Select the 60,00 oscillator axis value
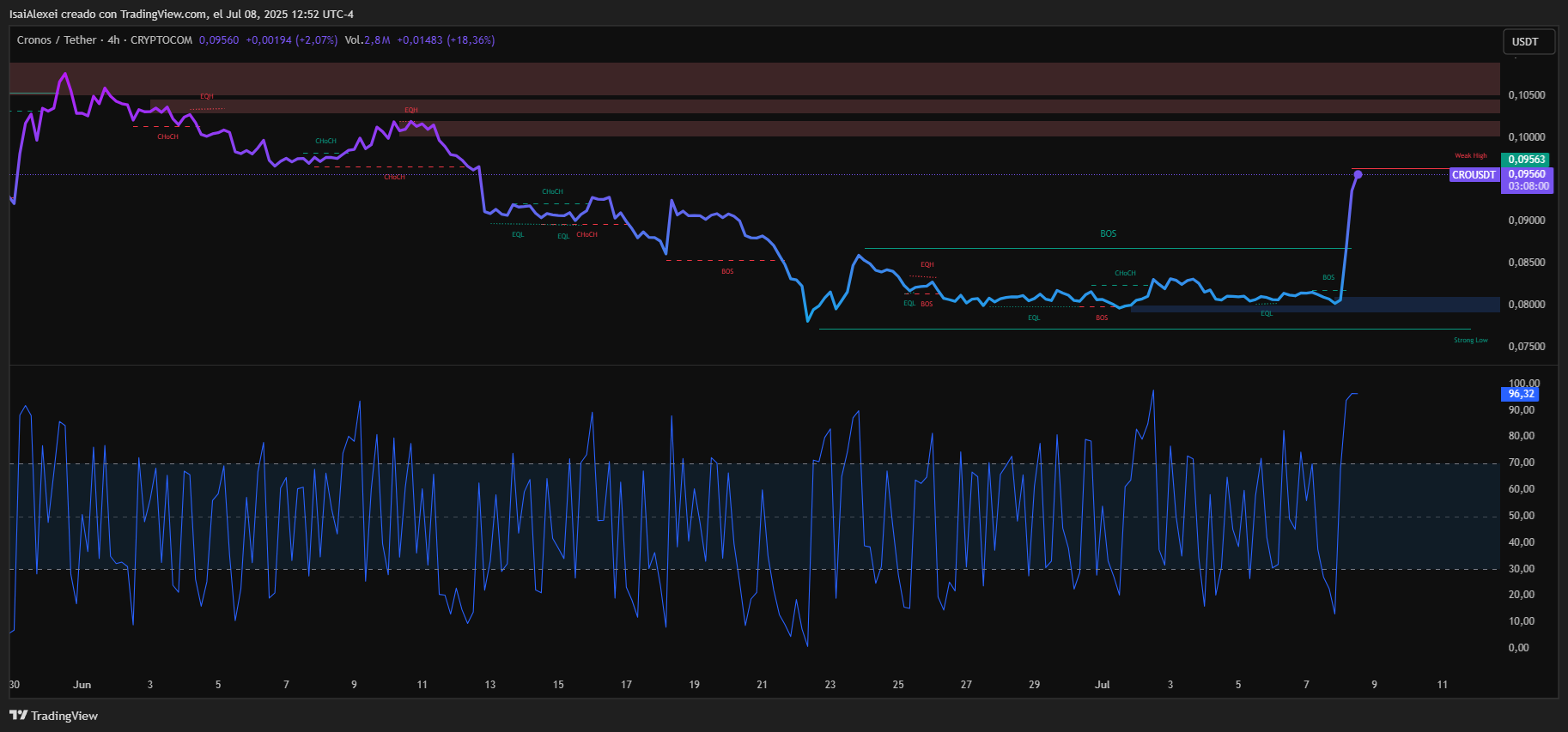 pyautogui.click(x=1522, y=489)
